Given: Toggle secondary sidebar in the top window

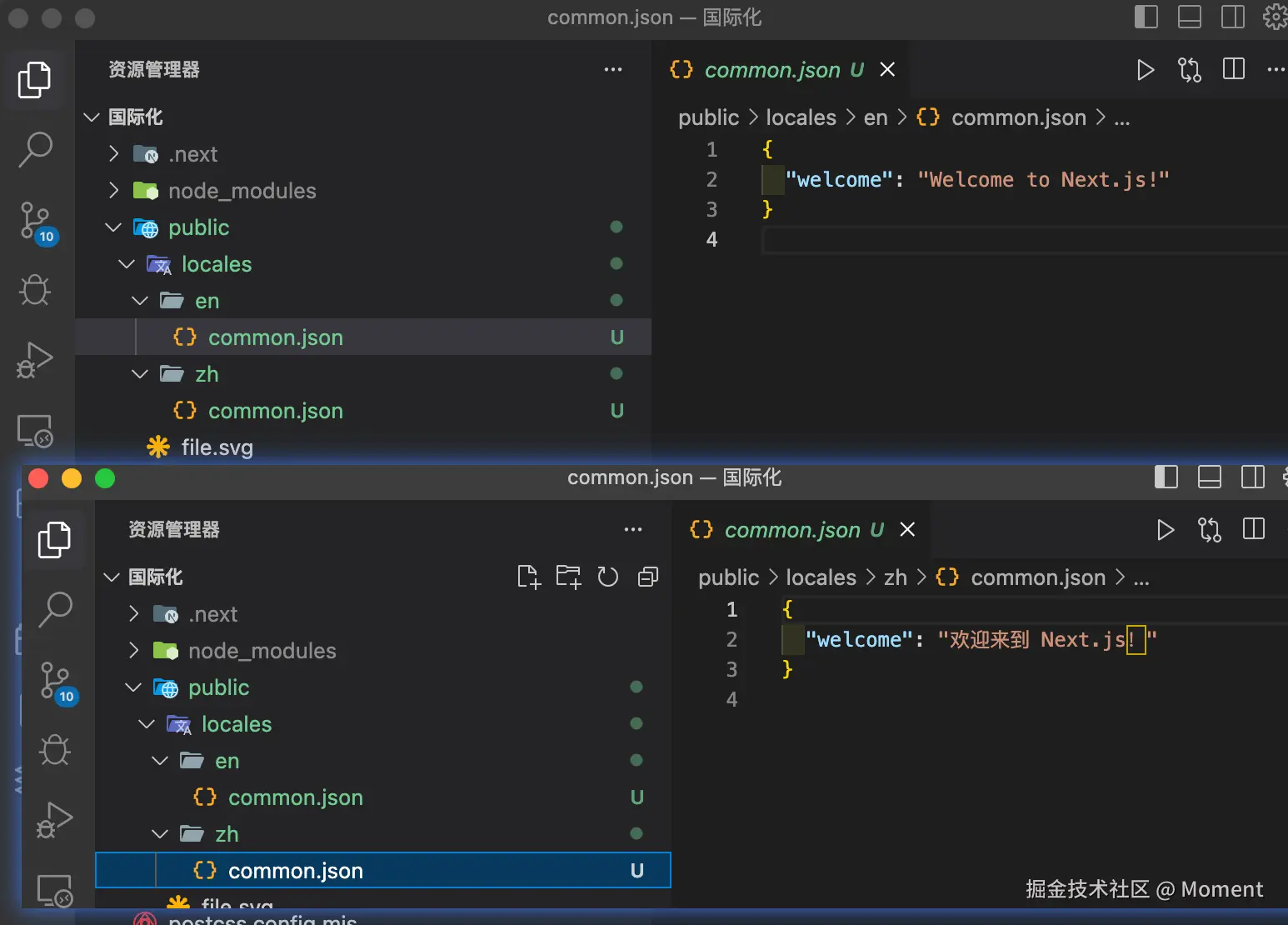Looking at the screenshot, I should [x=1233, y=17].
